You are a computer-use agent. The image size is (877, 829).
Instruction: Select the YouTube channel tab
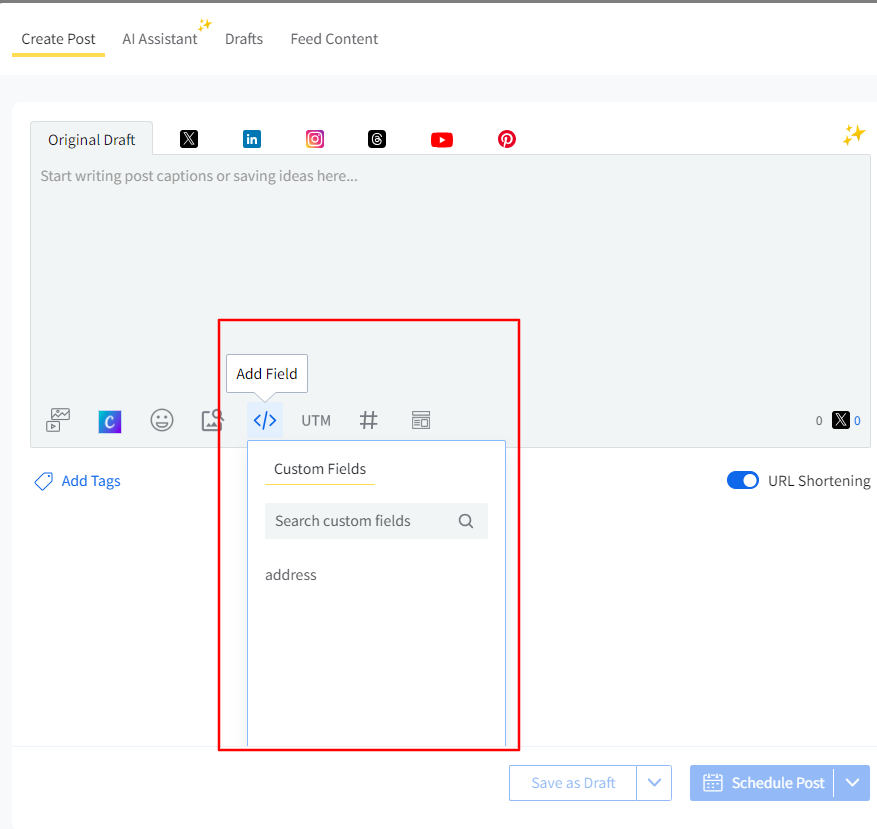(442, 140)
